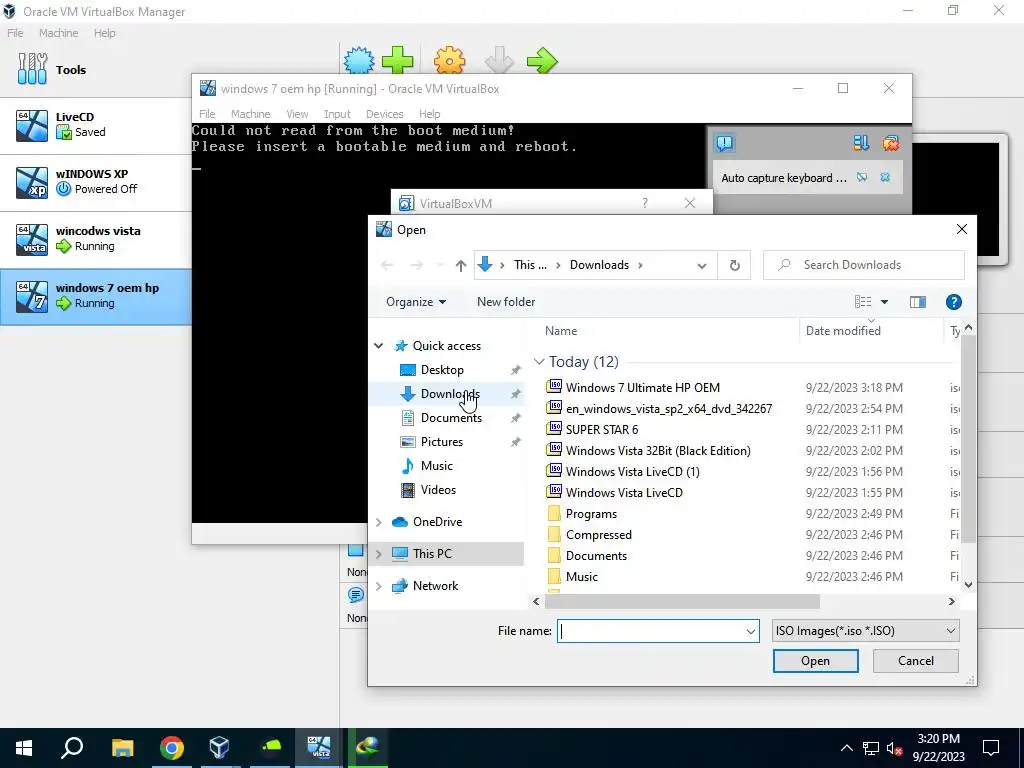The height and width of the screenshot is (768, 1024).
Task: Select the windows 7 oem hp machine entry
Action: [95, 296]
